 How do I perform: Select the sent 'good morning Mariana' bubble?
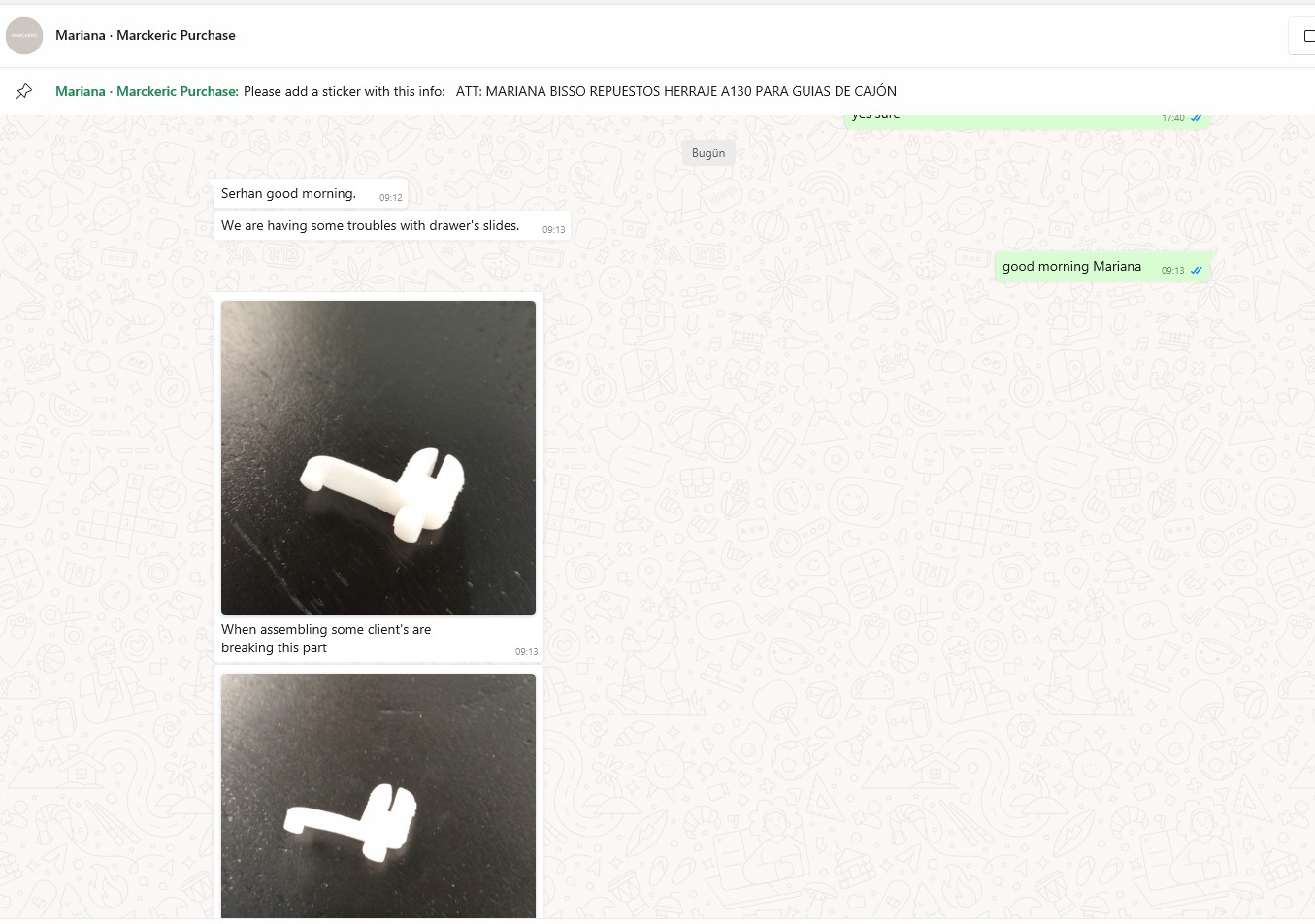[x=1102, y=267]
